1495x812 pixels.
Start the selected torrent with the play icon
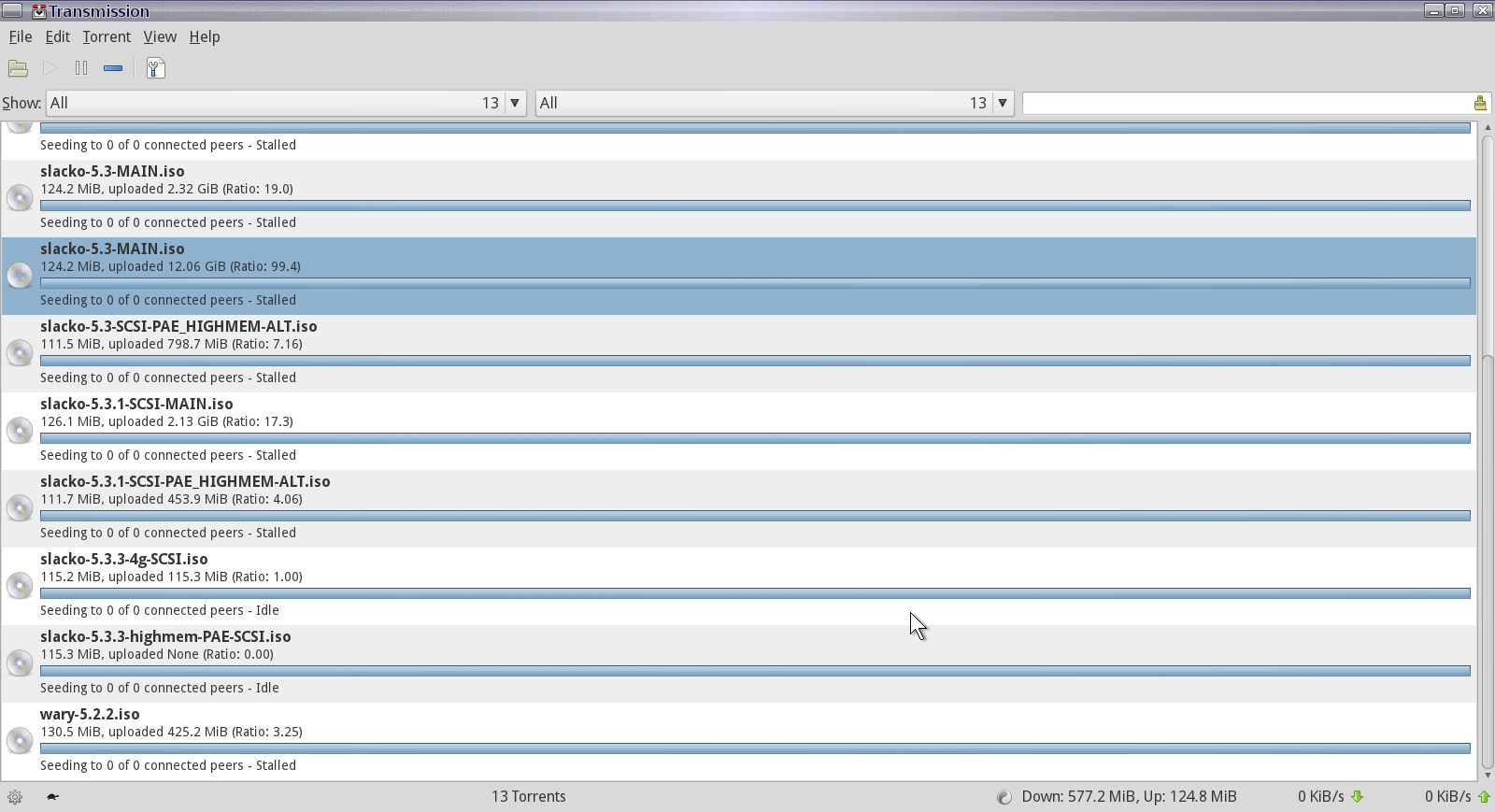click(x=50, y=68)
